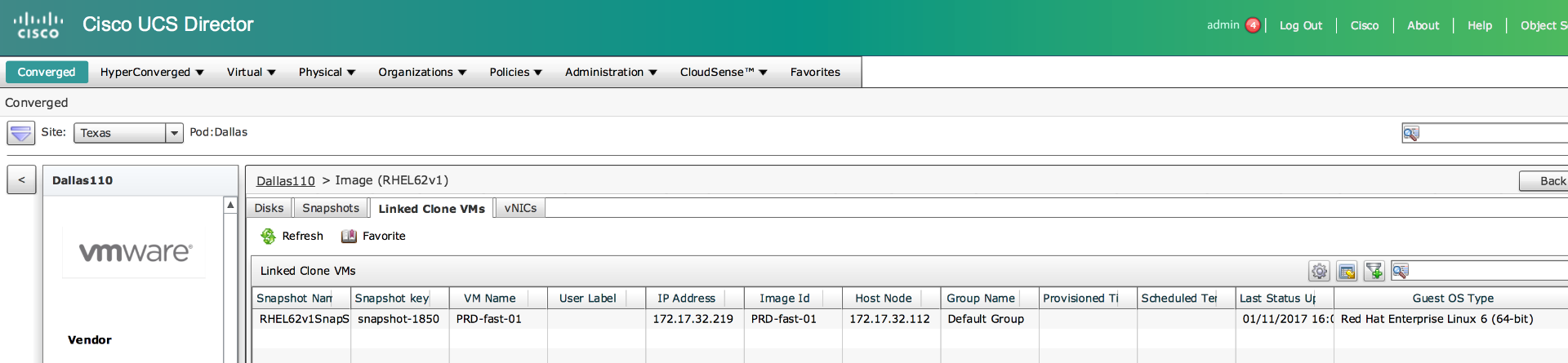This screenshot has width=1568, height=363.
Task: Open table settings gear icon
Action: pos(1319,271)
